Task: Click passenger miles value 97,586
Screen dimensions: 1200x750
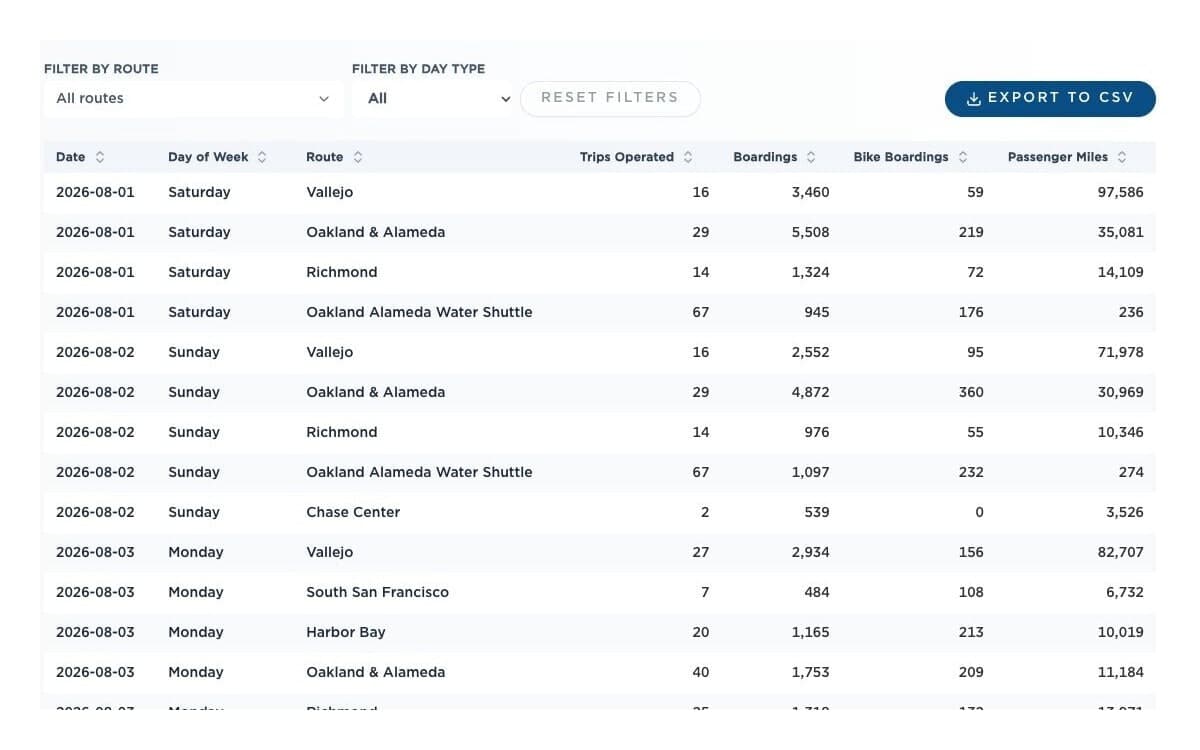Action: (x=1120, y=192)
